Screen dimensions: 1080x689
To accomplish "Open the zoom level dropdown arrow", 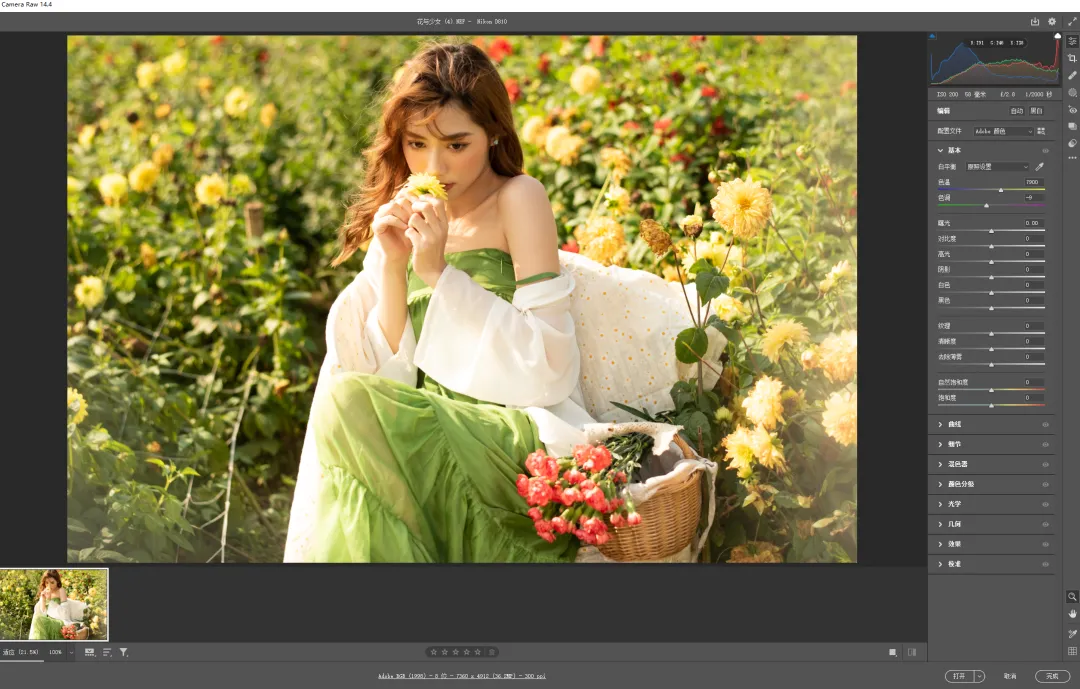I will click(71, 652).
